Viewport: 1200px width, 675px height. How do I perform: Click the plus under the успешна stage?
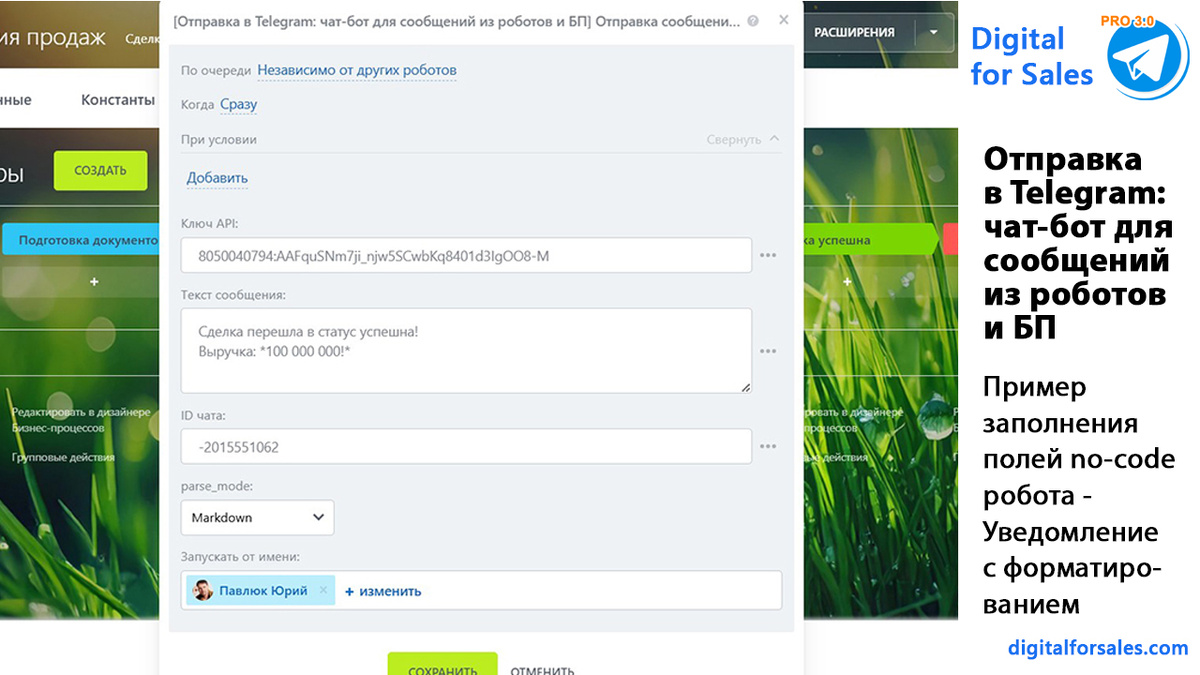pyautogui.click(x=848, y=282)
